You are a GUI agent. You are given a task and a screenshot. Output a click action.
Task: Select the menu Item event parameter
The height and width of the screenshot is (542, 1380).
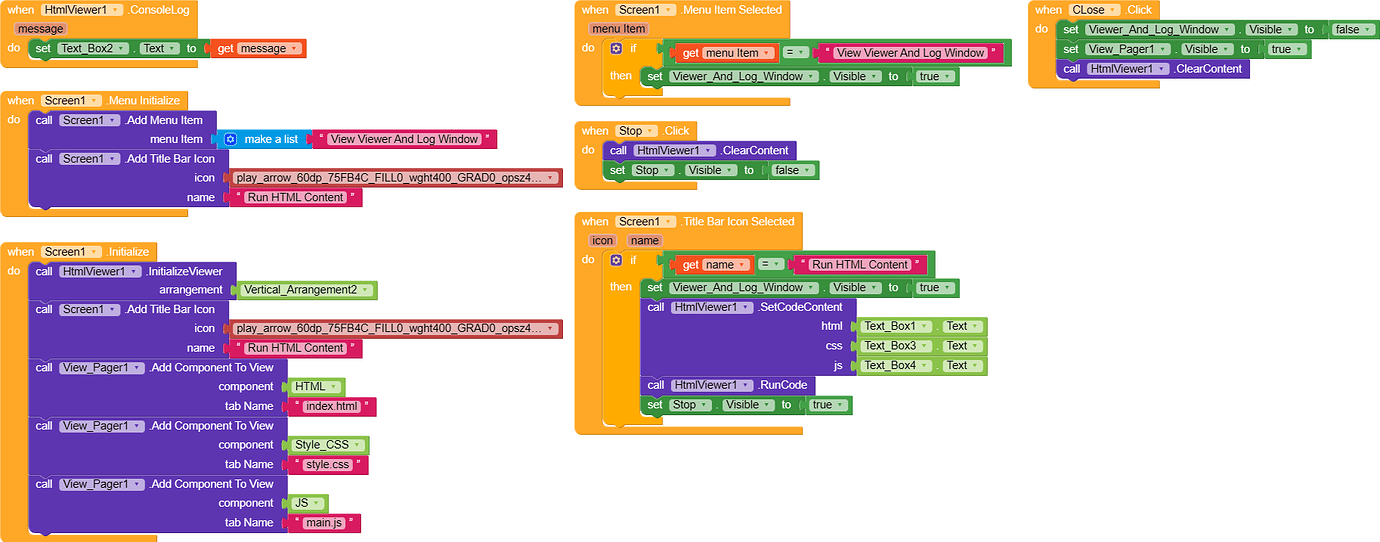point(620,29)
